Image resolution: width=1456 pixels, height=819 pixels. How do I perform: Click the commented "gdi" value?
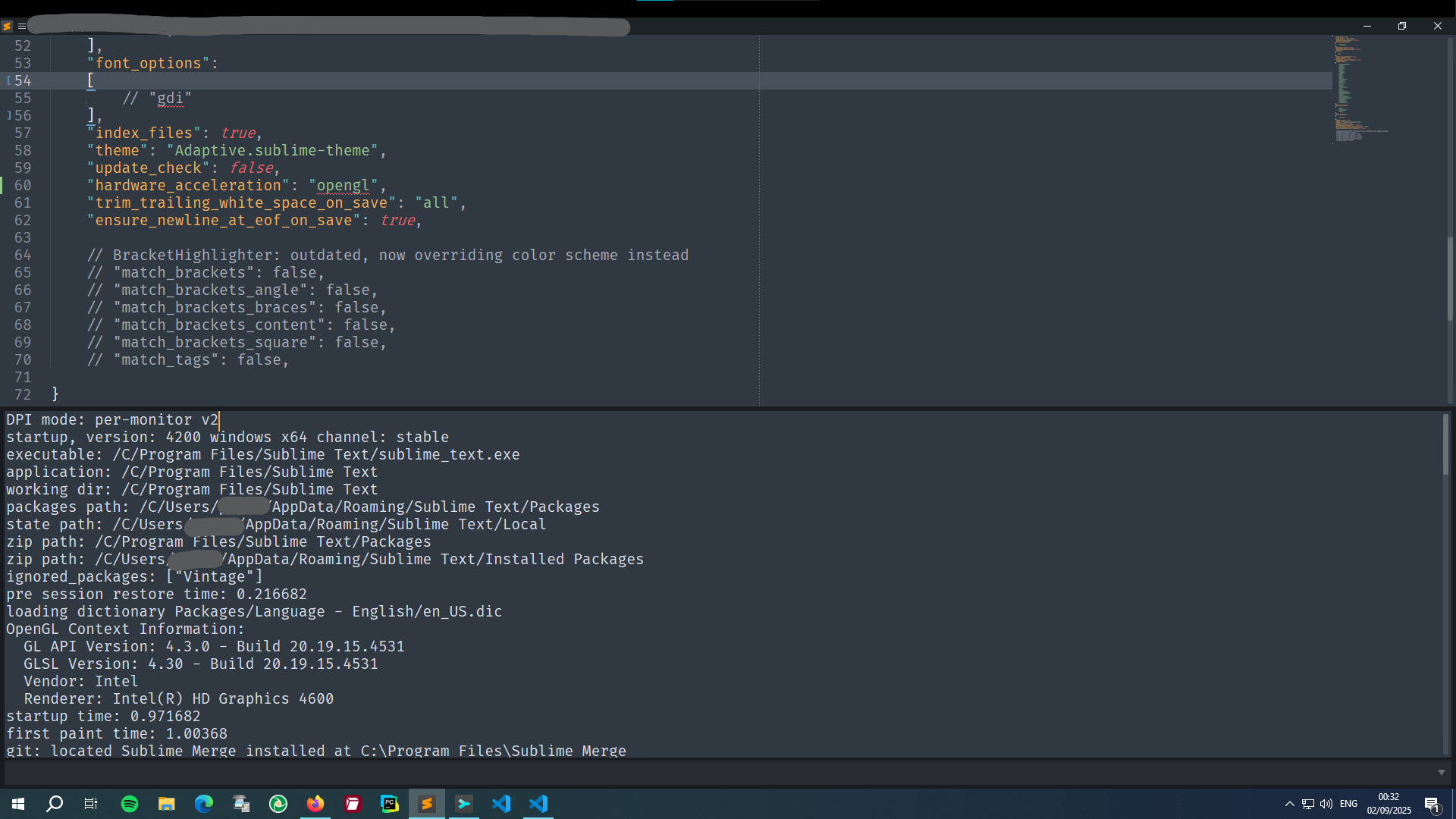[171, 99]
